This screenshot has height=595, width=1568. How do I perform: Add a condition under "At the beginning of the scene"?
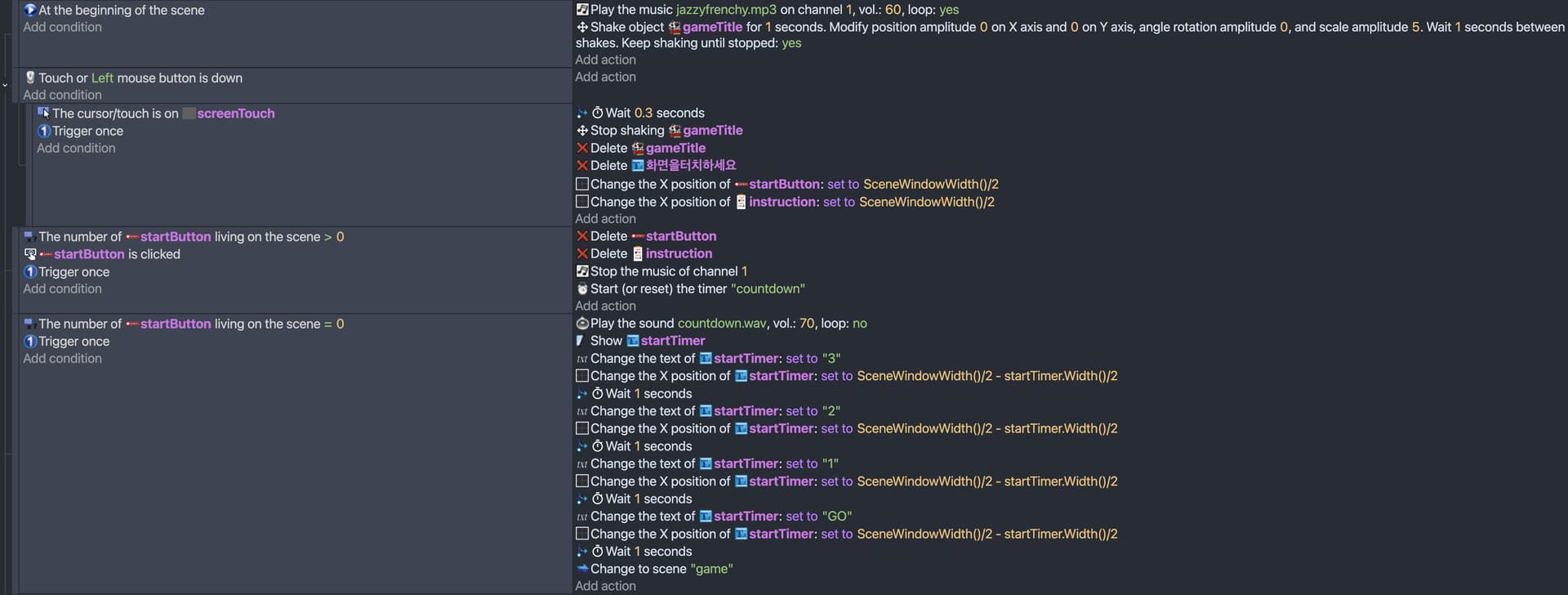coord(62,27)
